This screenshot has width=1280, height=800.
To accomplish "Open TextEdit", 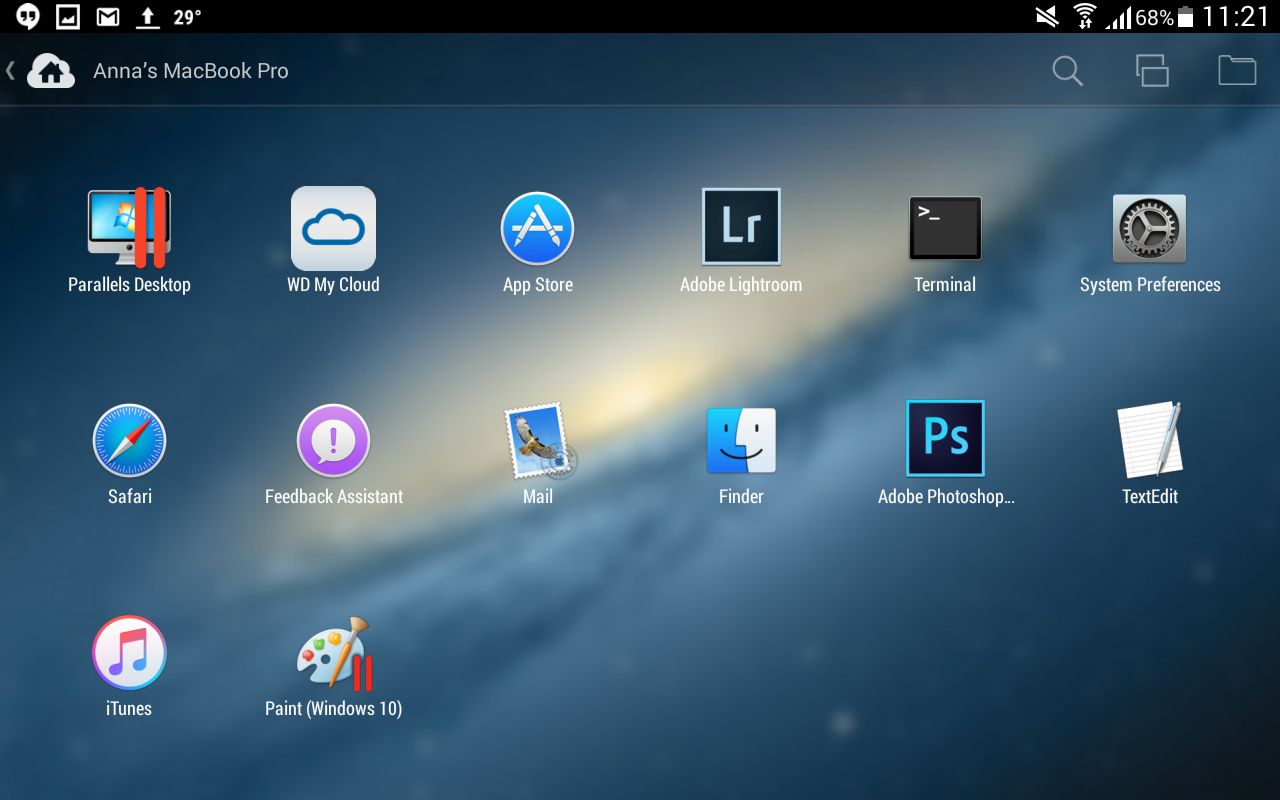I will click(1150, 440).
